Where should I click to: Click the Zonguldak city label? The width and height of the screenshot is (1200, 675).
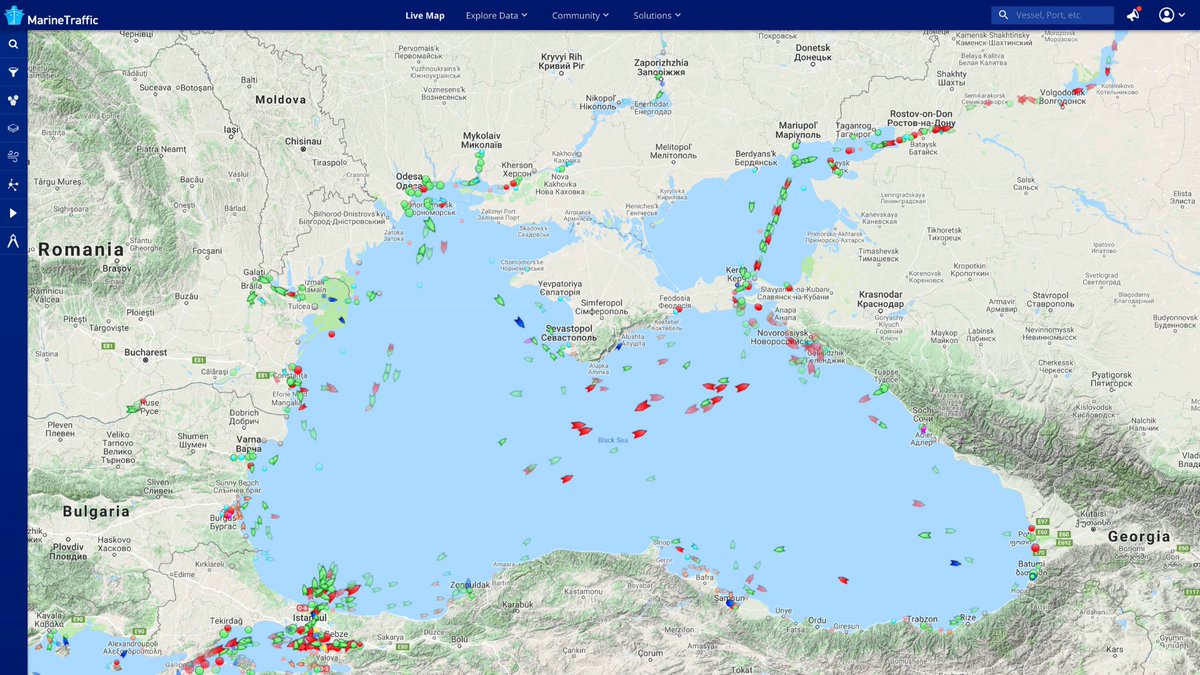(471, 583)
